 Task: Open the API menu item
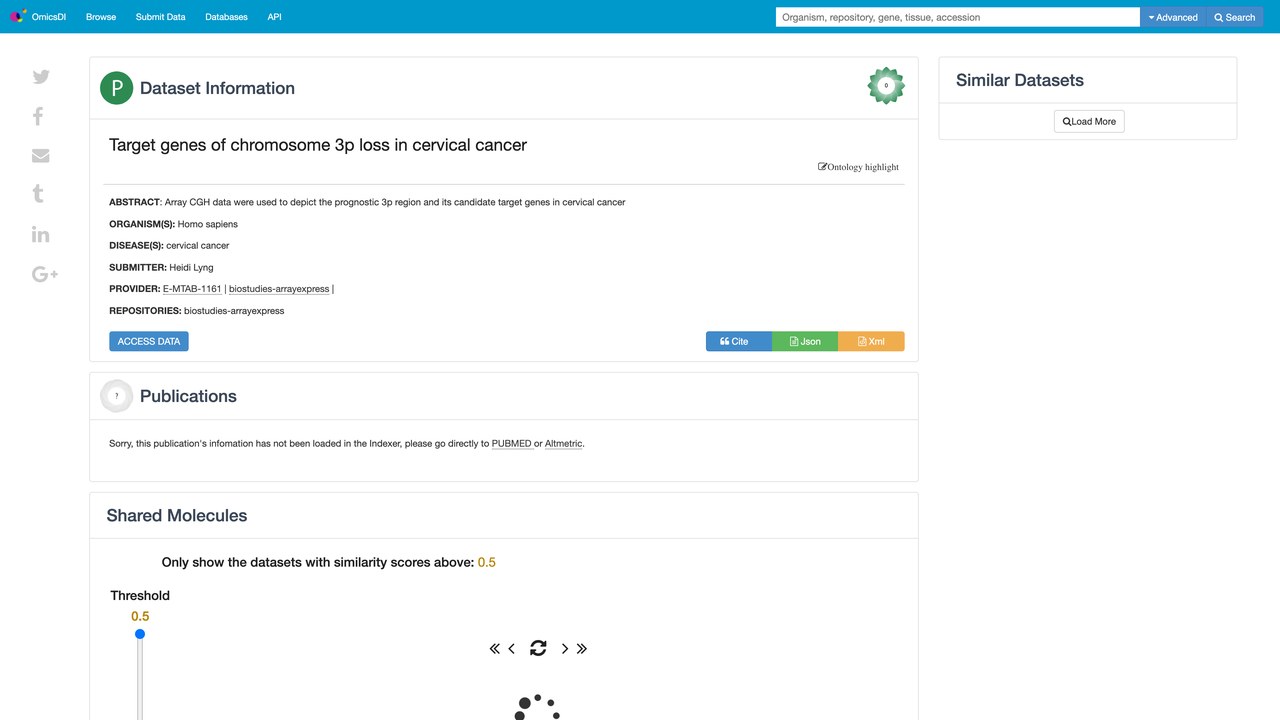pyautogui.click(x=274, y=17)
